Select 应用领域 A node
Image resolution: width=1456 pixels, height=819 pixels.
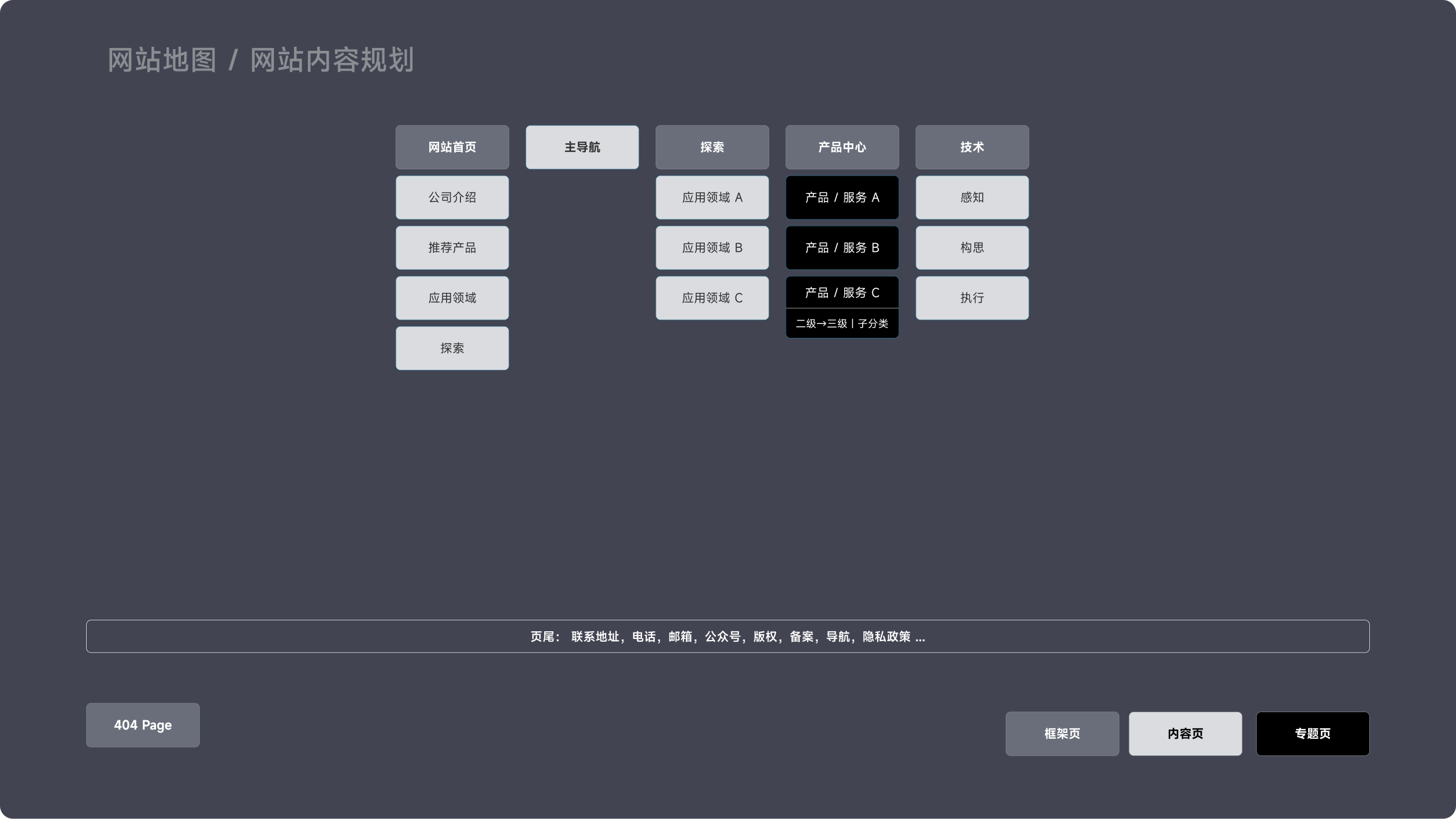coord(712,197)
